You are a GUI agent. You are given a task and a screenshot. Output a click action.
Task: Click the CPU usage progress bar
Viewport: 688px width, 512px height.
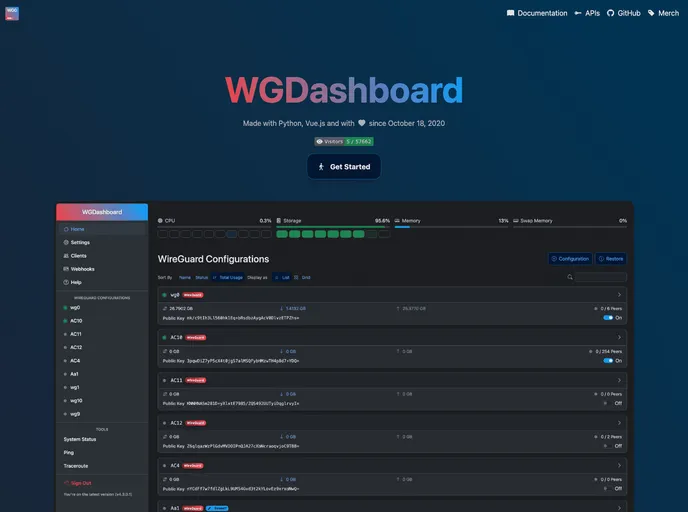[215, 227]
